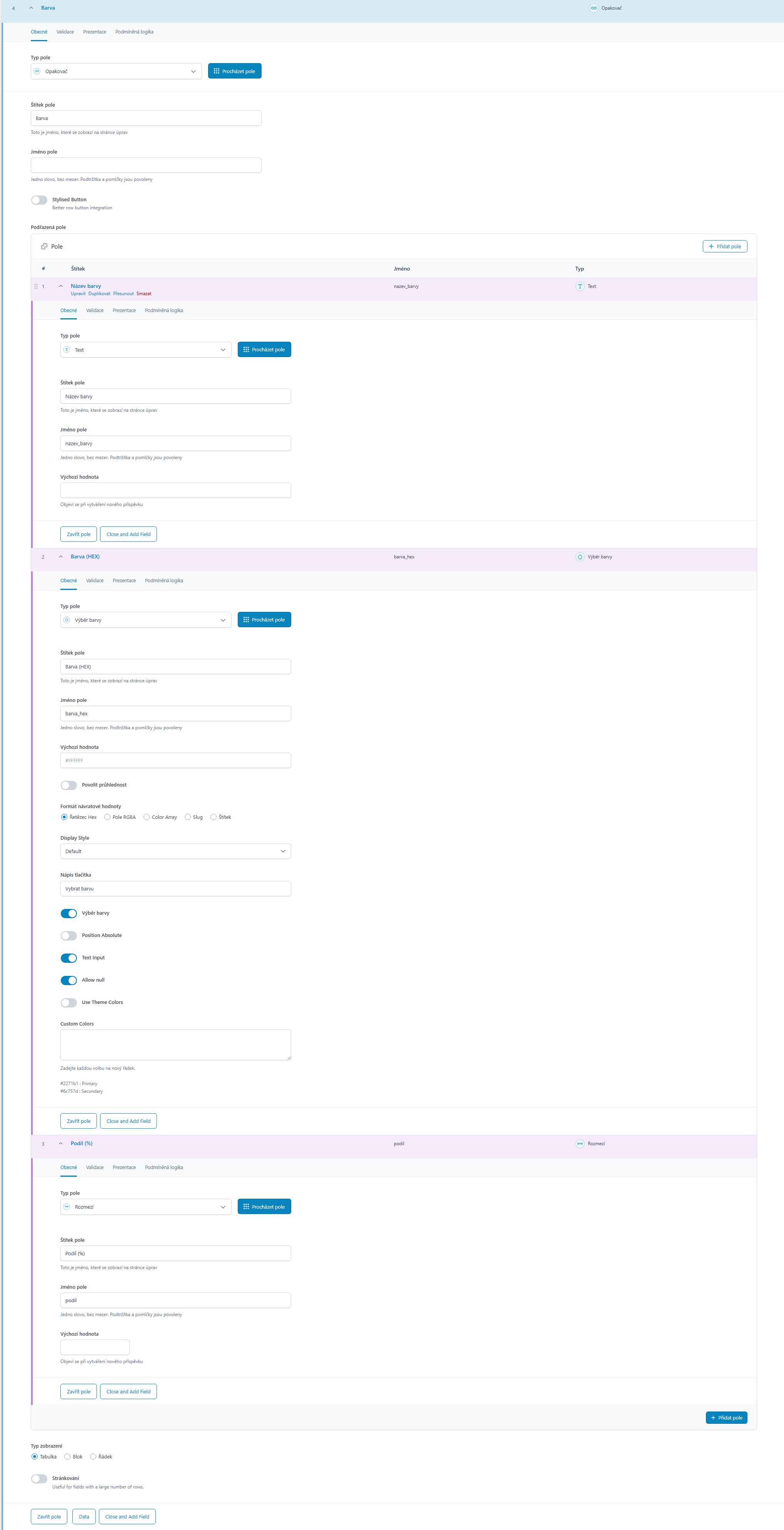Click the Rozmezí range icon in the Podíl (%) row
This screenshot has height=1530, width=784.
pyautogui.click(x=580, y=1143)
